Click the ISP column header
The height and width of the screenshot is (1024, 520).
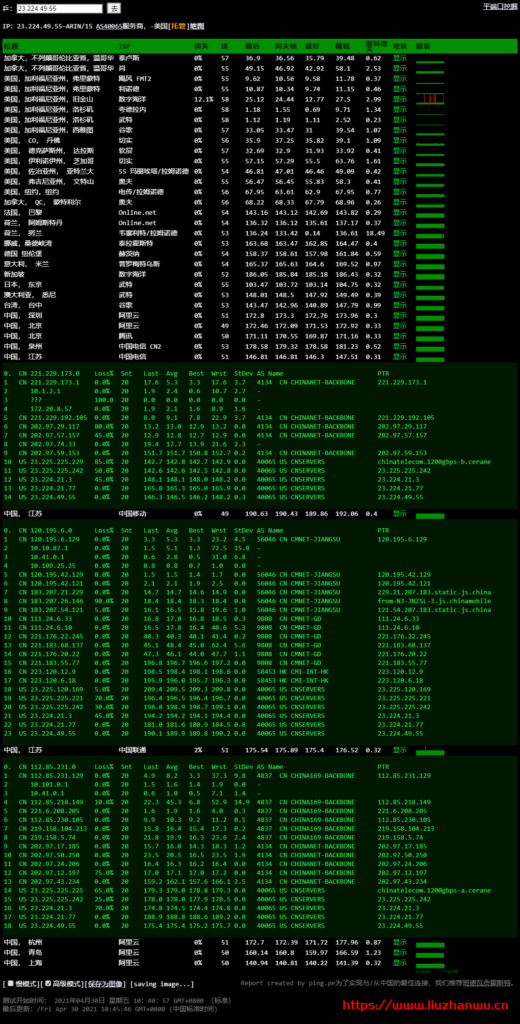pyautogui.click(x=124, y=46)
